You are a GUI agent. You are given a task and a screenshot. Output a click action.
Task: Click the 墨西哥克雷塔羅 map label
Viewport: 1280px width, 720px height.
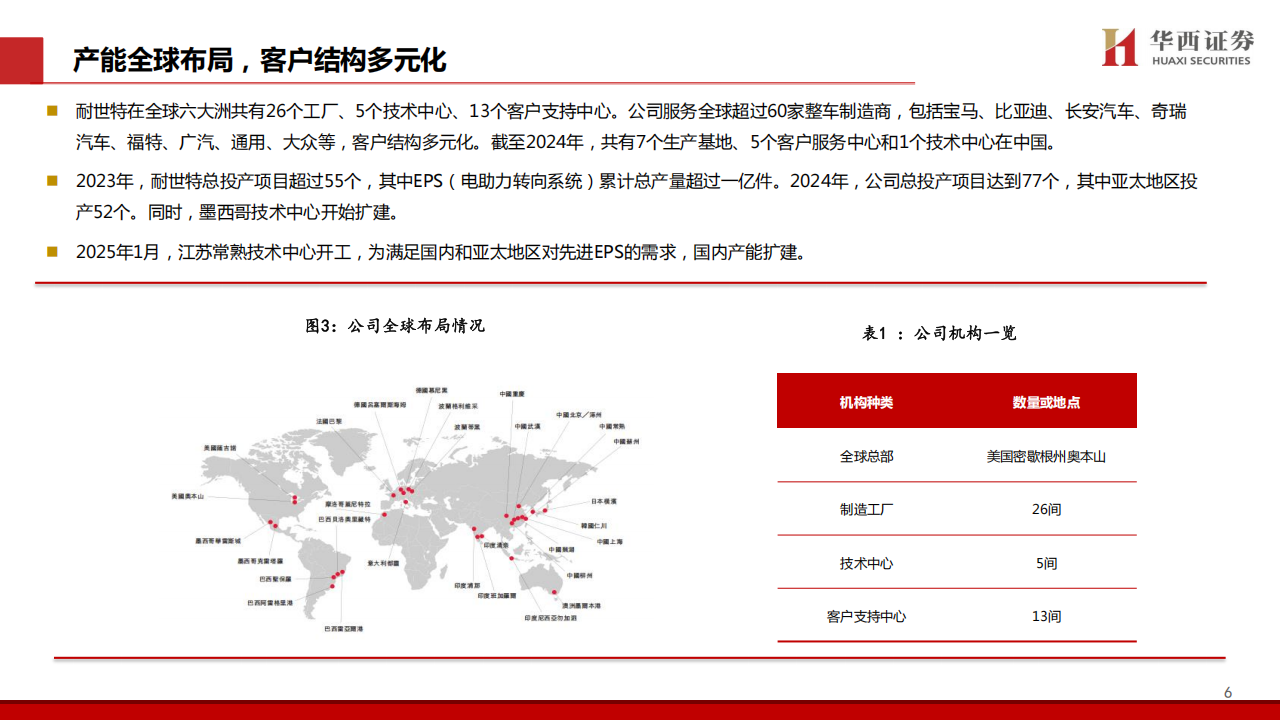coord(260,561)
